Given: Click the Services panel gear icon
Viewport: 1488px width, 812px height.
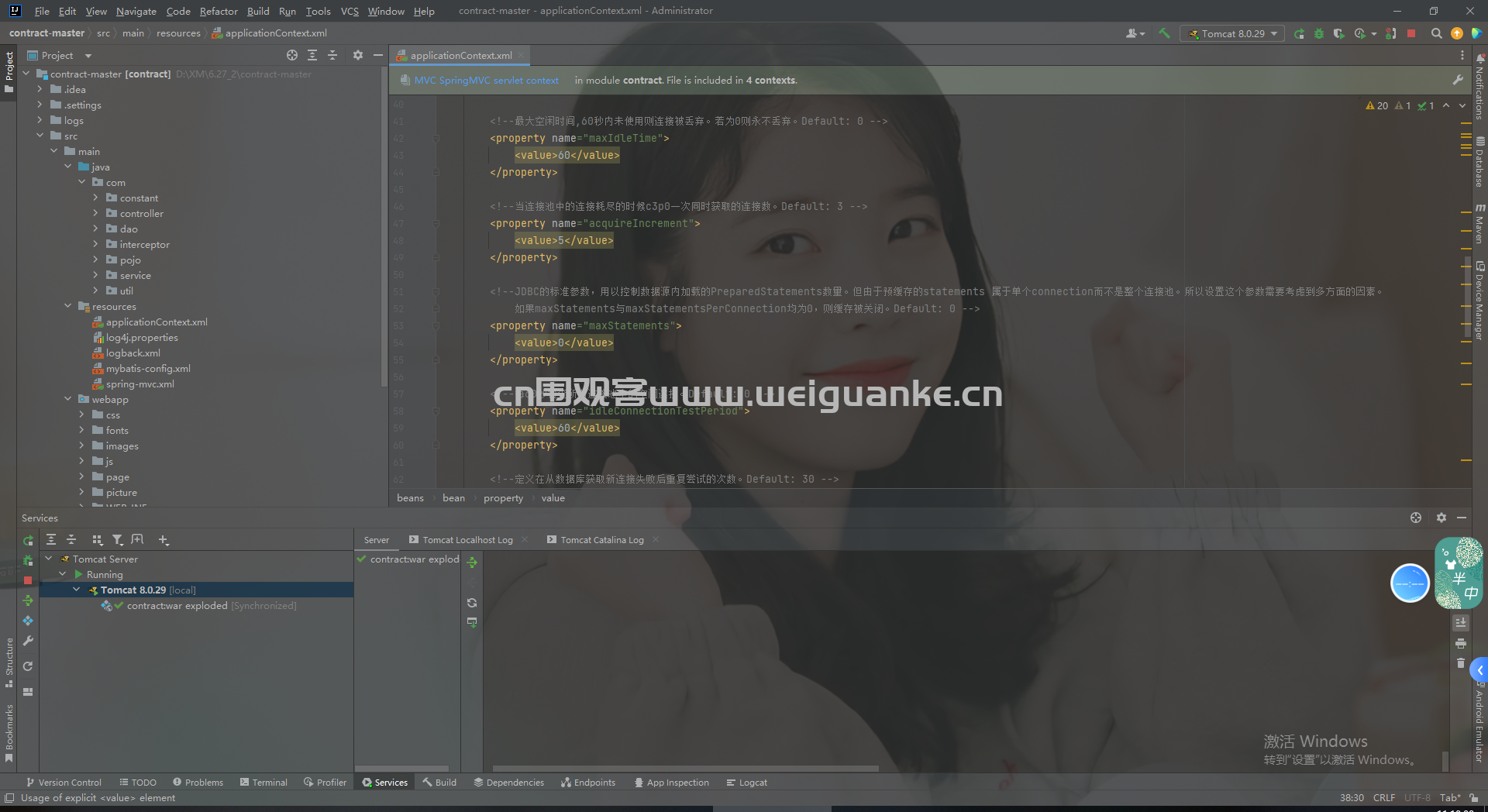Looking at the screenshot, I should tap(1441, 518).
